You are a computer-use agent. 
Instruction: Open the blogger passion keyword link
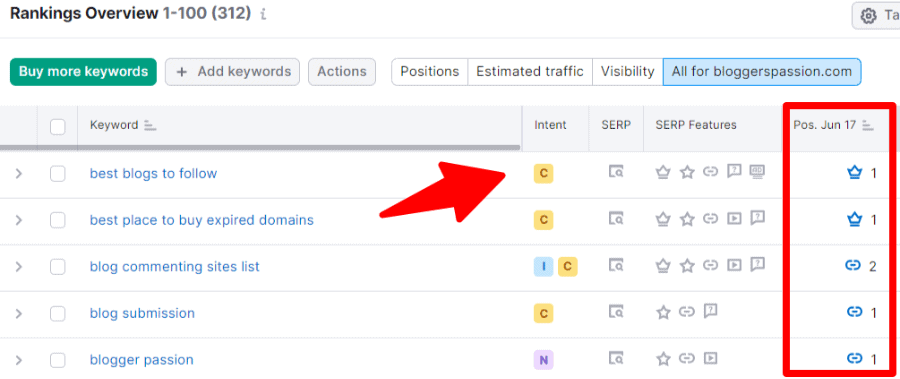141,360
